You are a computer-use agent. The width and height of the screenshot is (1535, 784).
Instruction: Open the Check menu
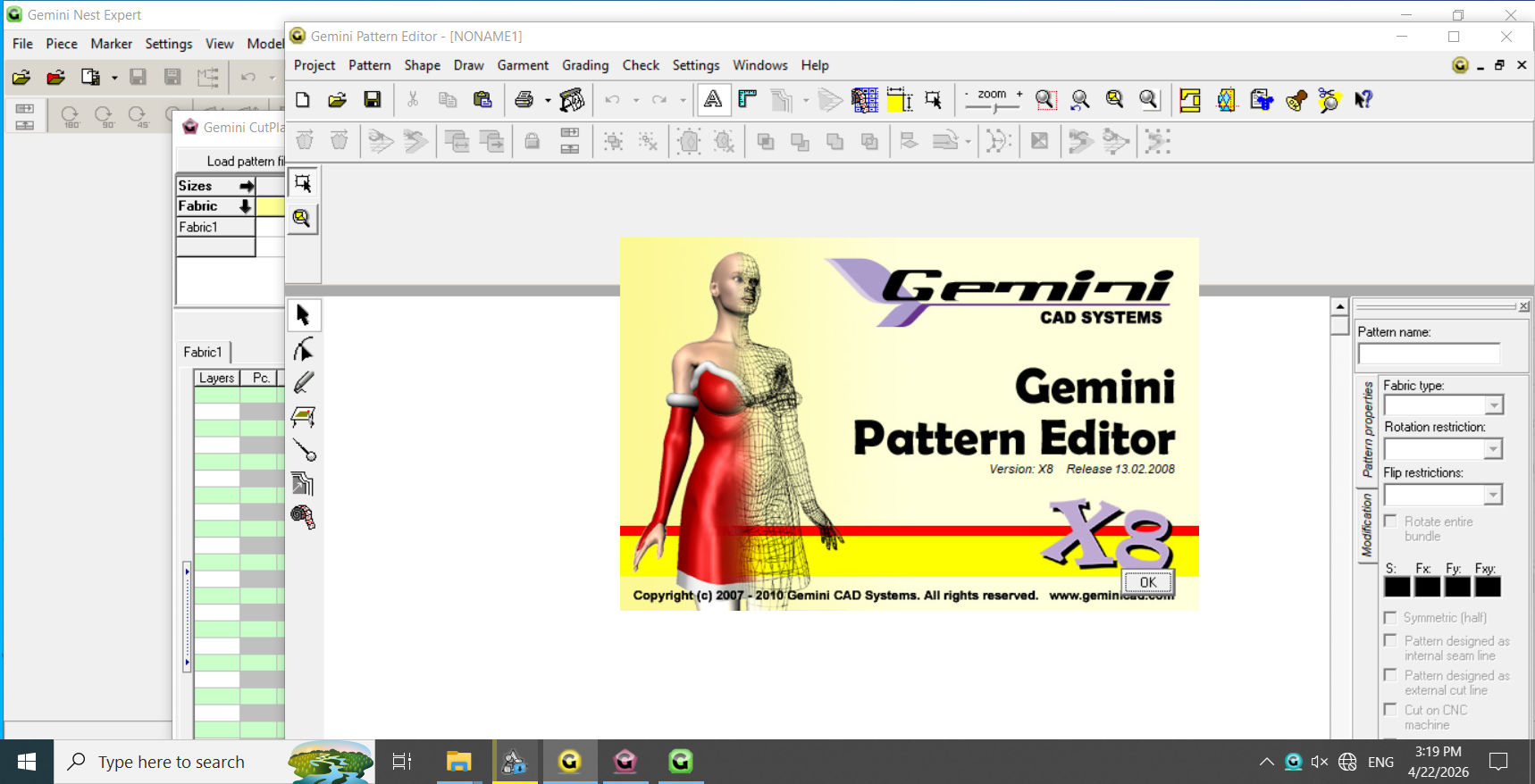pyautogui.click(x=641, y=65)
